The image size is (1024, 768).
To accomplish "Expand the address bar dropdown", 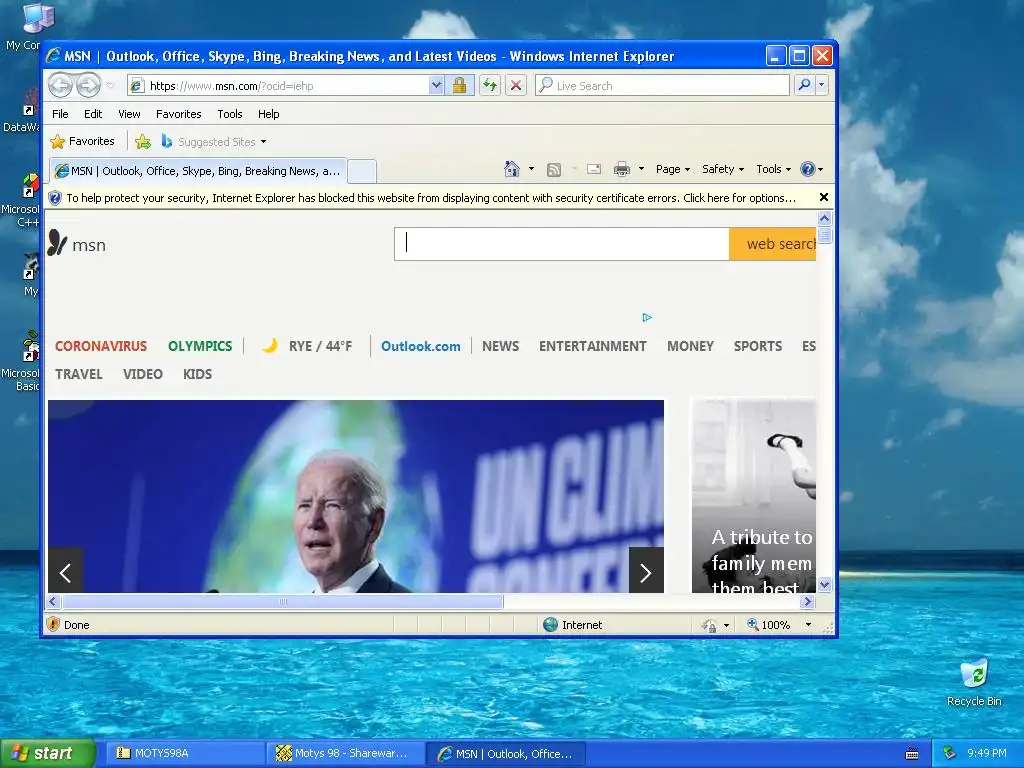I will (x=436, y=86).
